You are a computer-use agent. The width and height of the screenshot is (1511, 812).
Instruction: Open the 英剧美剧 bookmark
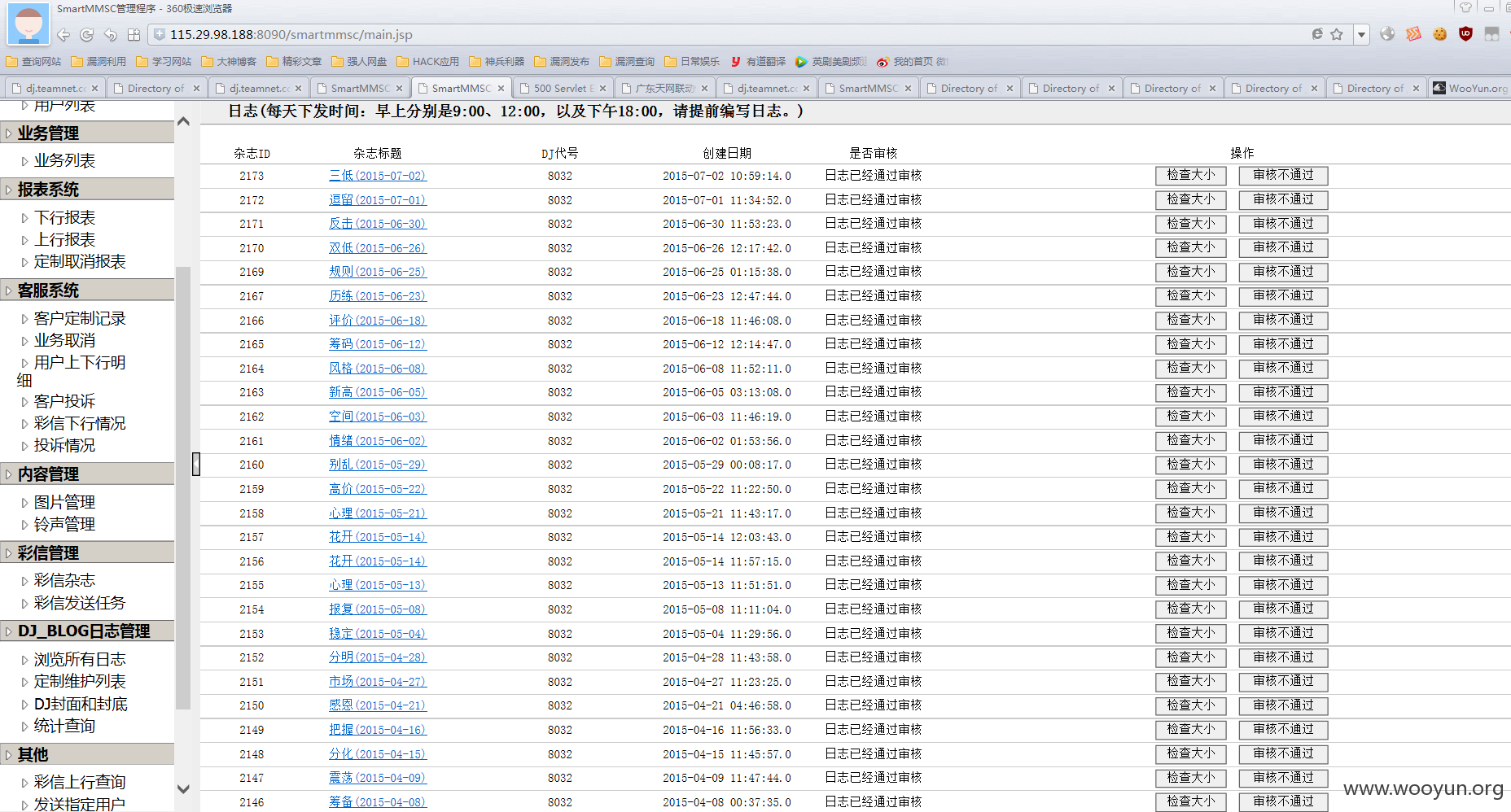click(x=831, y=62)
